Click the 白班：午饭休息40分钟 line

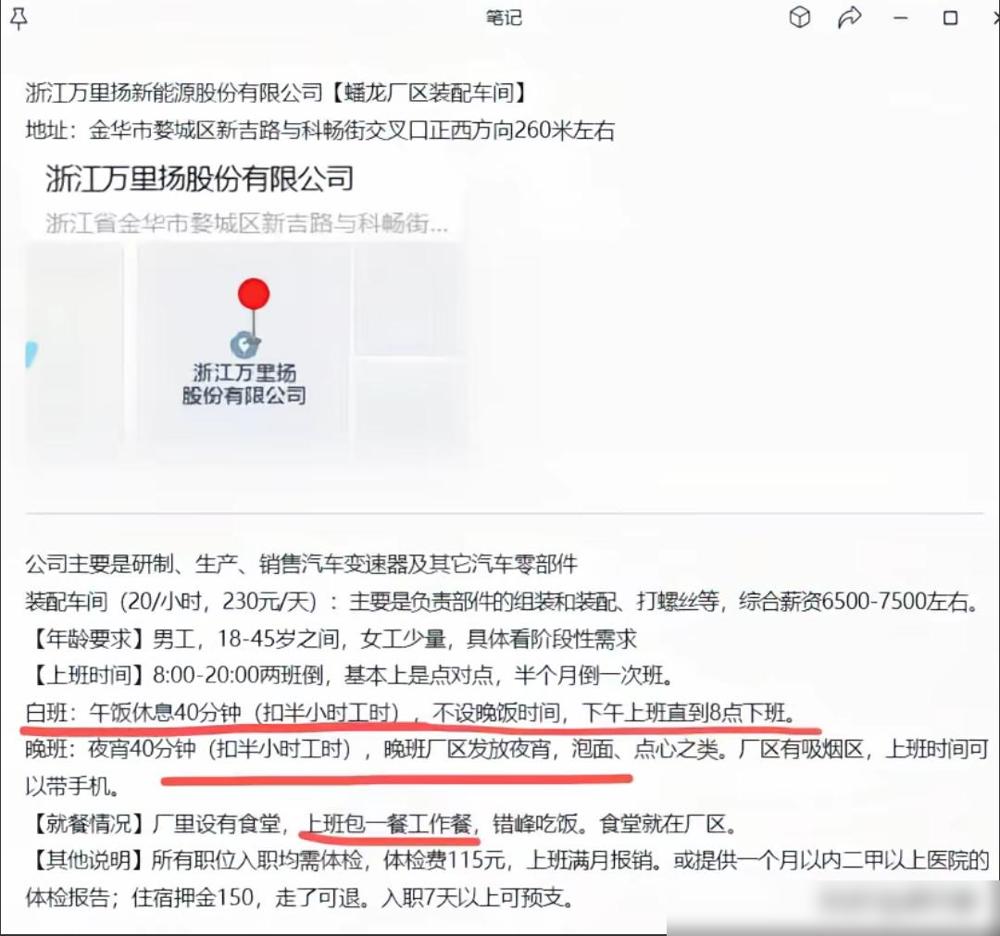[411, 712]
